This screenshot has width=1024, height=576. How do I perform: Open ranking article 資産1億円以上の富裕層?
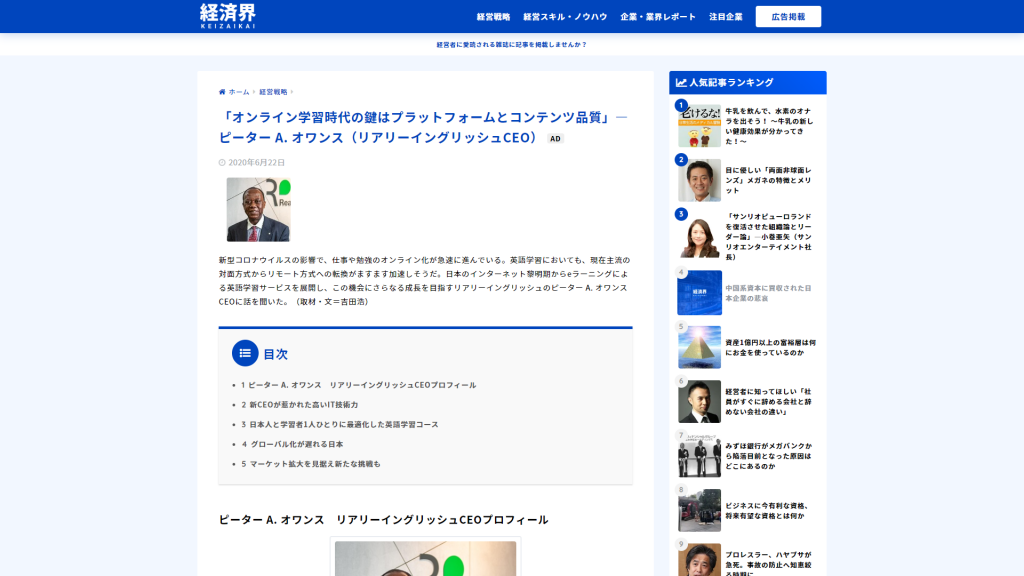coord(771,347)
